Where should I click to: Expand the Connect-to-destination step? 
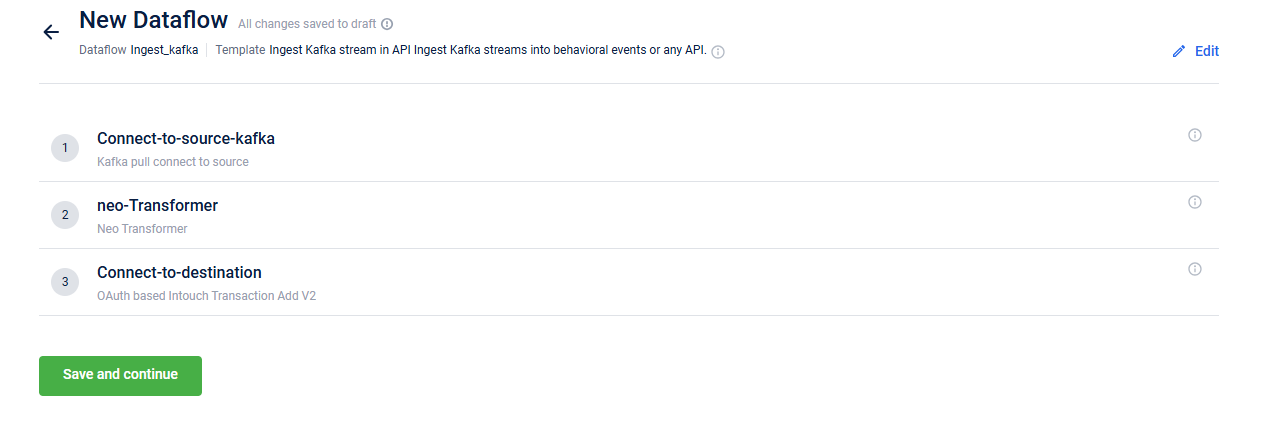click(x=179, y=272)
